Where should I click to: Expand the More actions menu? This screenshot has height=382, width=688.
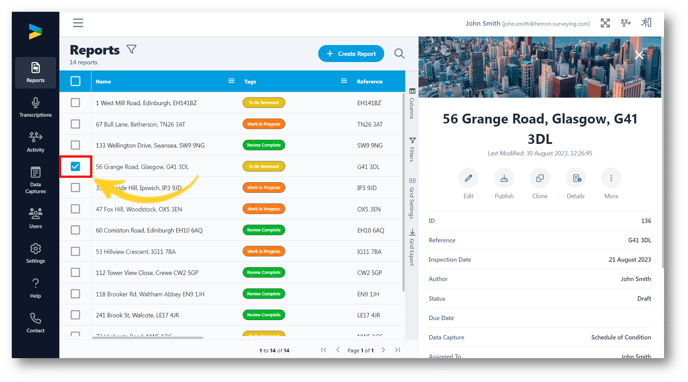[611, 178]
